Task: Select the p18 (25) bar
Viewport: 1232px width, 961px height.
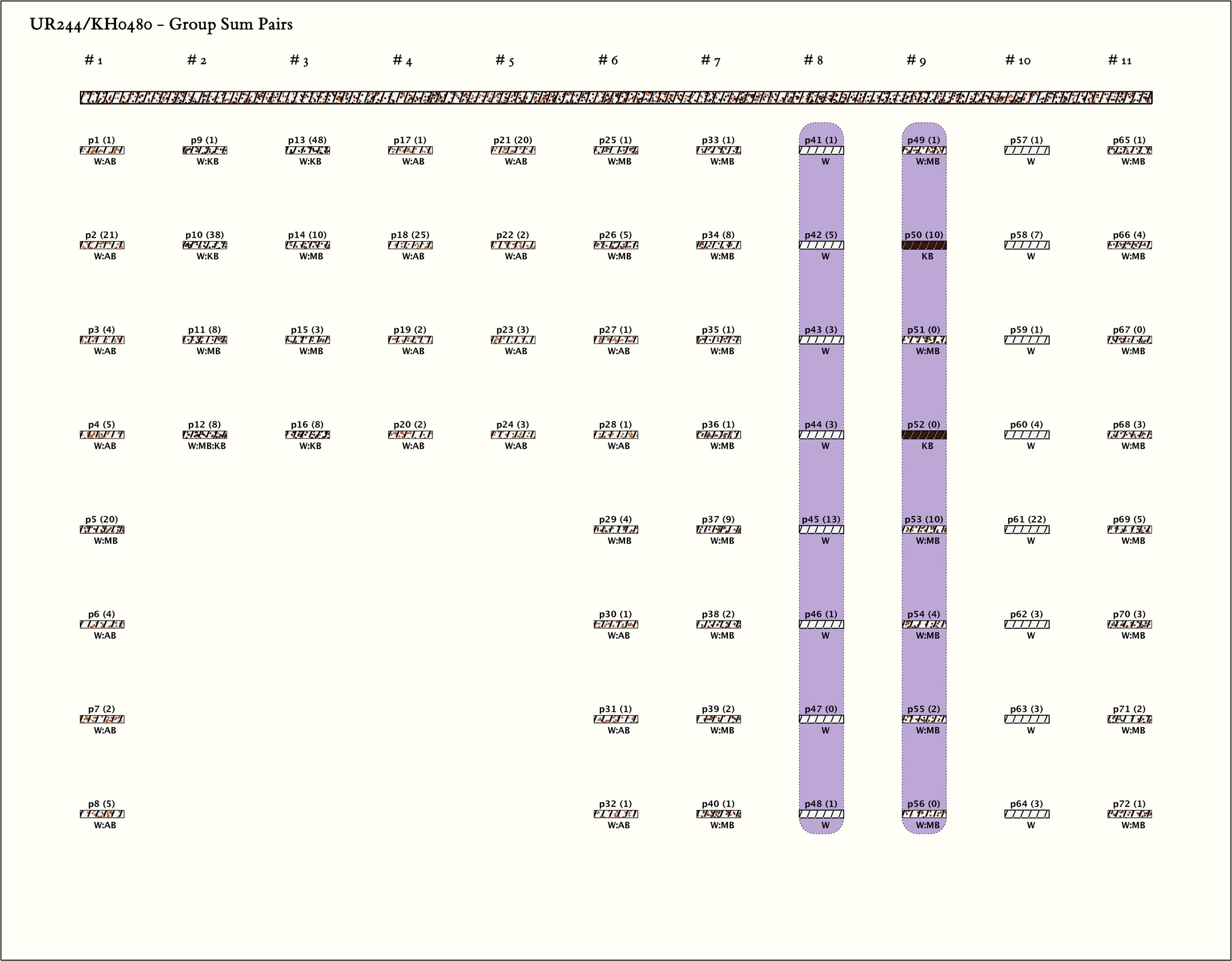Action: click(410, 245)
